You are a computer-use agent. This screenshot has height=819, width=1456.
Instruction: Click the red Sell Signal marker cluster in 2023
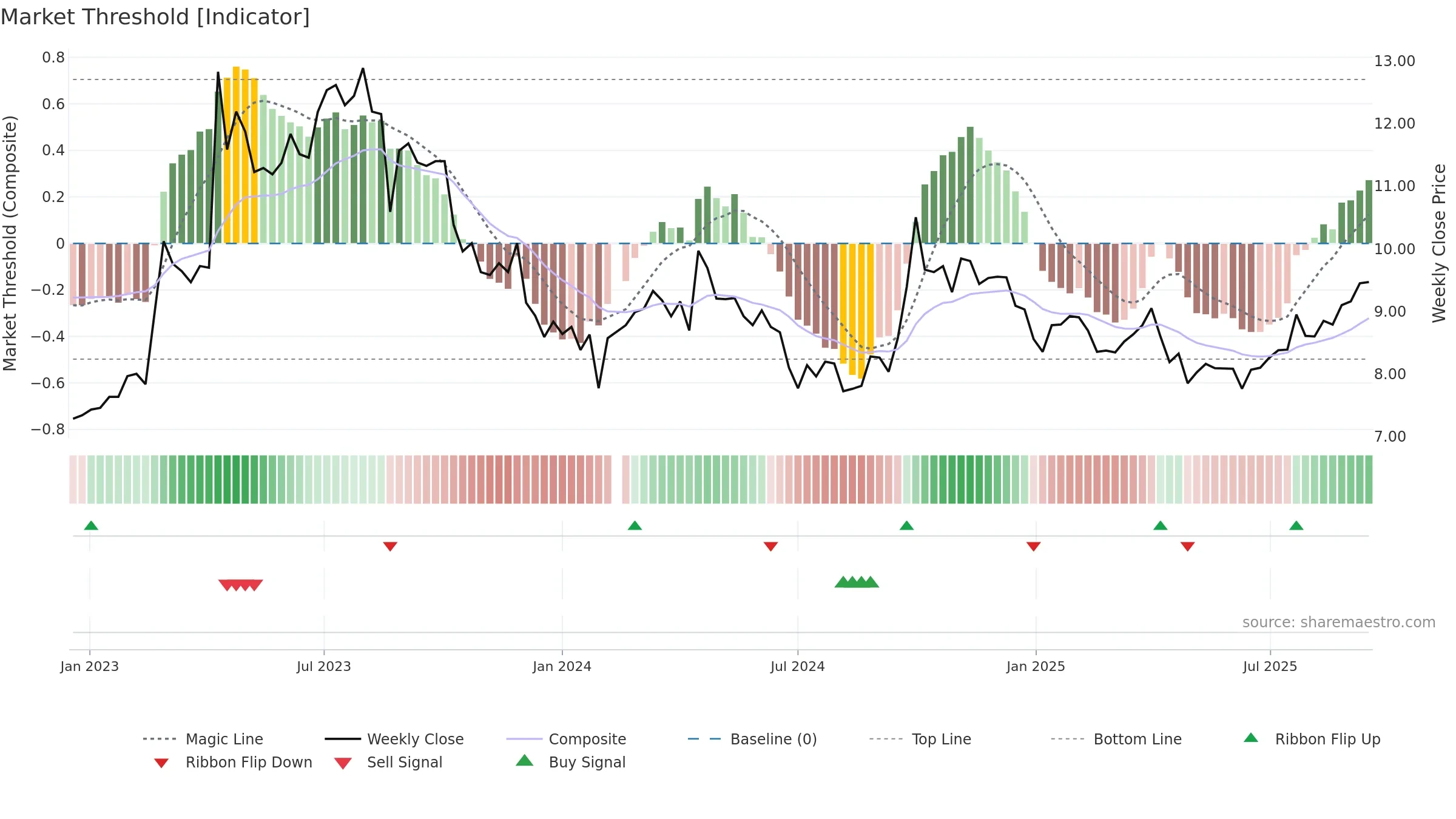[241, 585]
